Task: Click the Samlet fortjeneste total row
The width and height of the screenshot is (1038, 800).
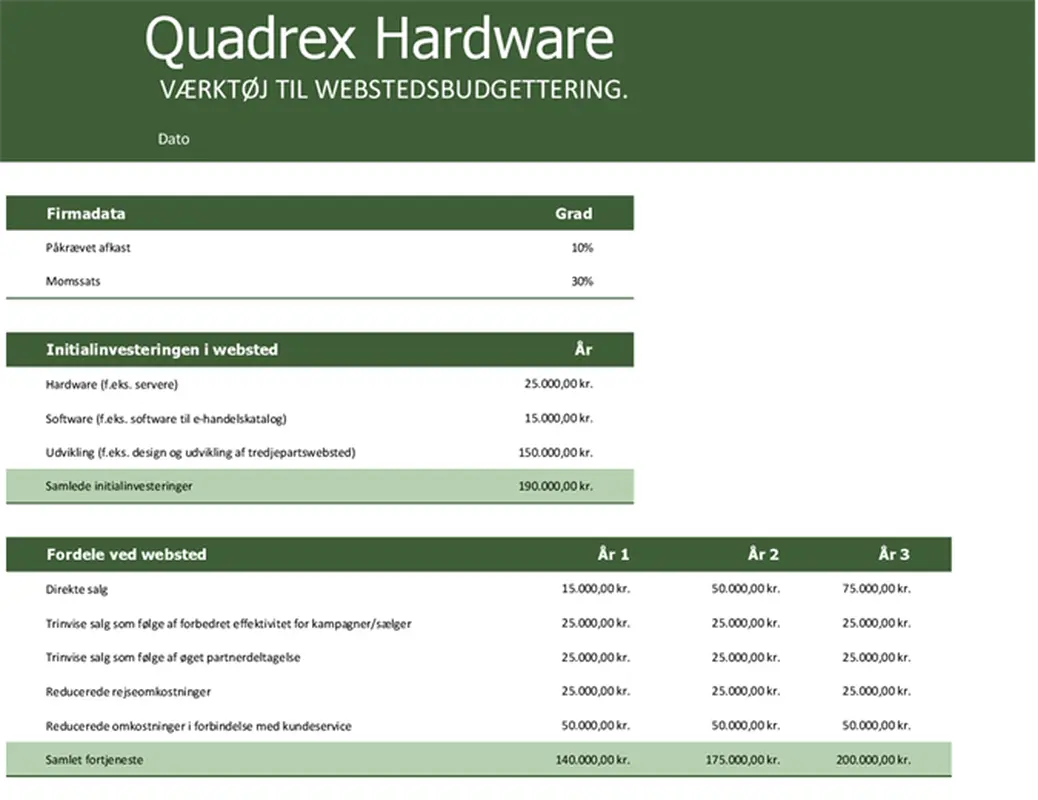Action: pos(94,759)
